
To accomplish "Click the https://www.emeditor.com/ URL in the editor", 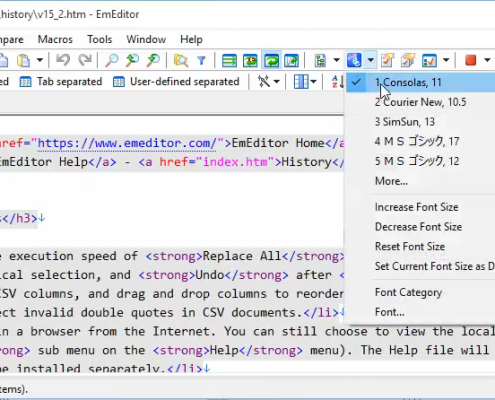I will tap(127, 143).
